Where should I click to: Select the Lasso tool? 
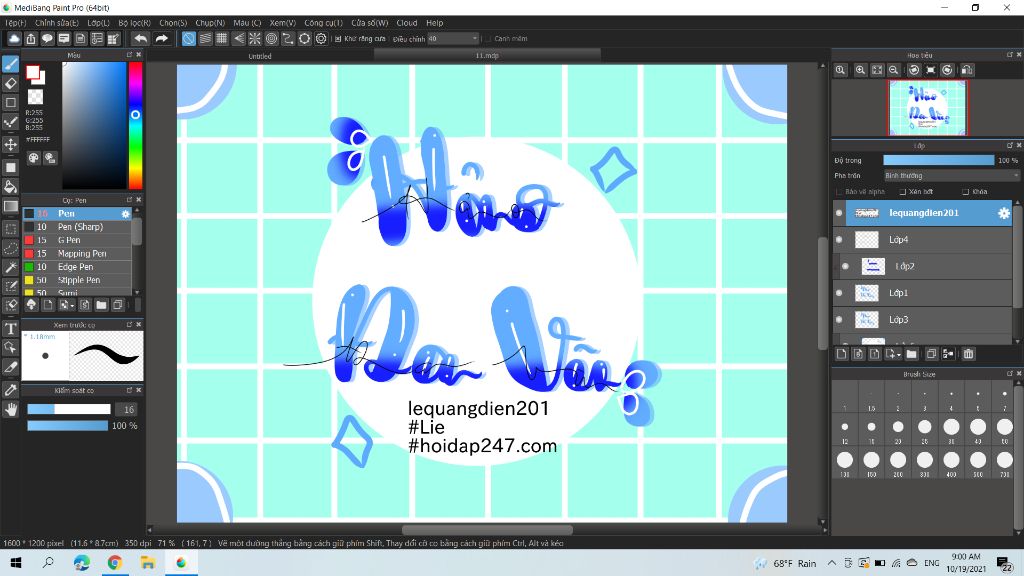10,248
